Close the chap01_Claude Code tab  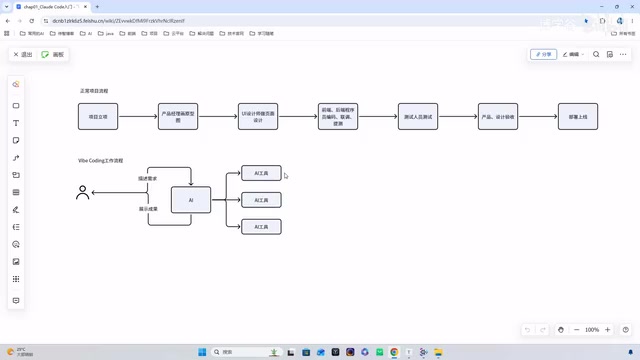[x=85, y=7]
